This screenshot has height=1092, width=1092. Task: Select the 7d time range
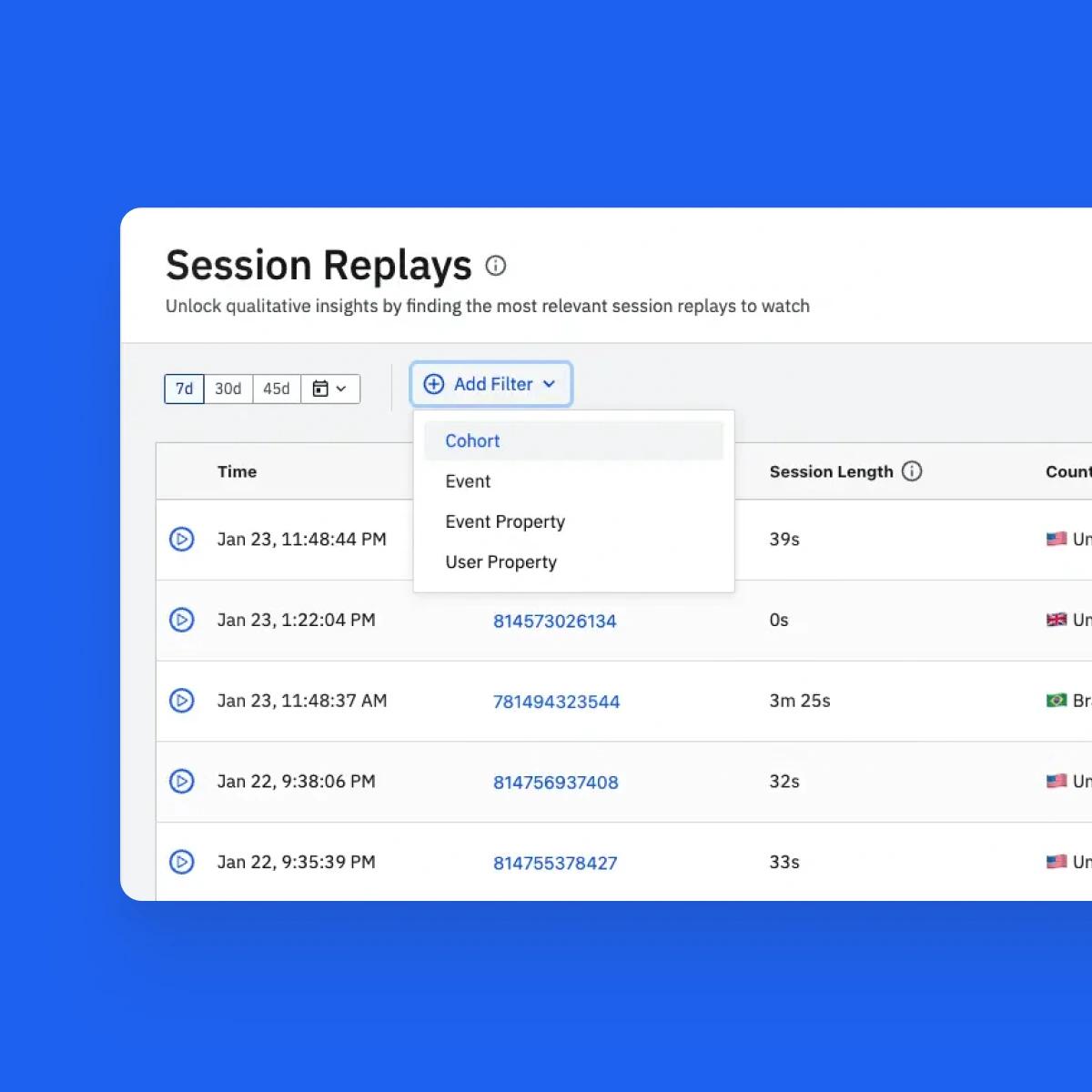184,389
